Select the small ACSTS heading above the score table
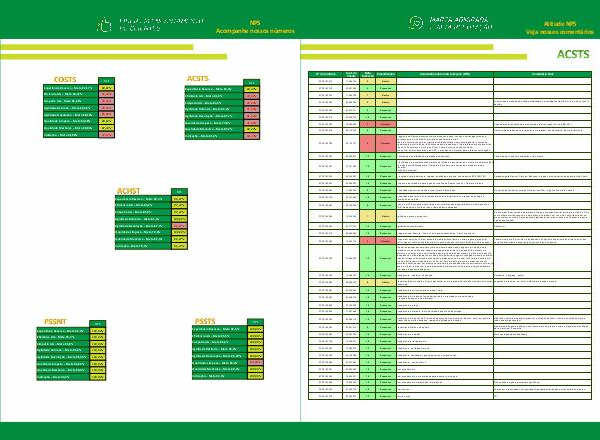 [x=198, y=77]
